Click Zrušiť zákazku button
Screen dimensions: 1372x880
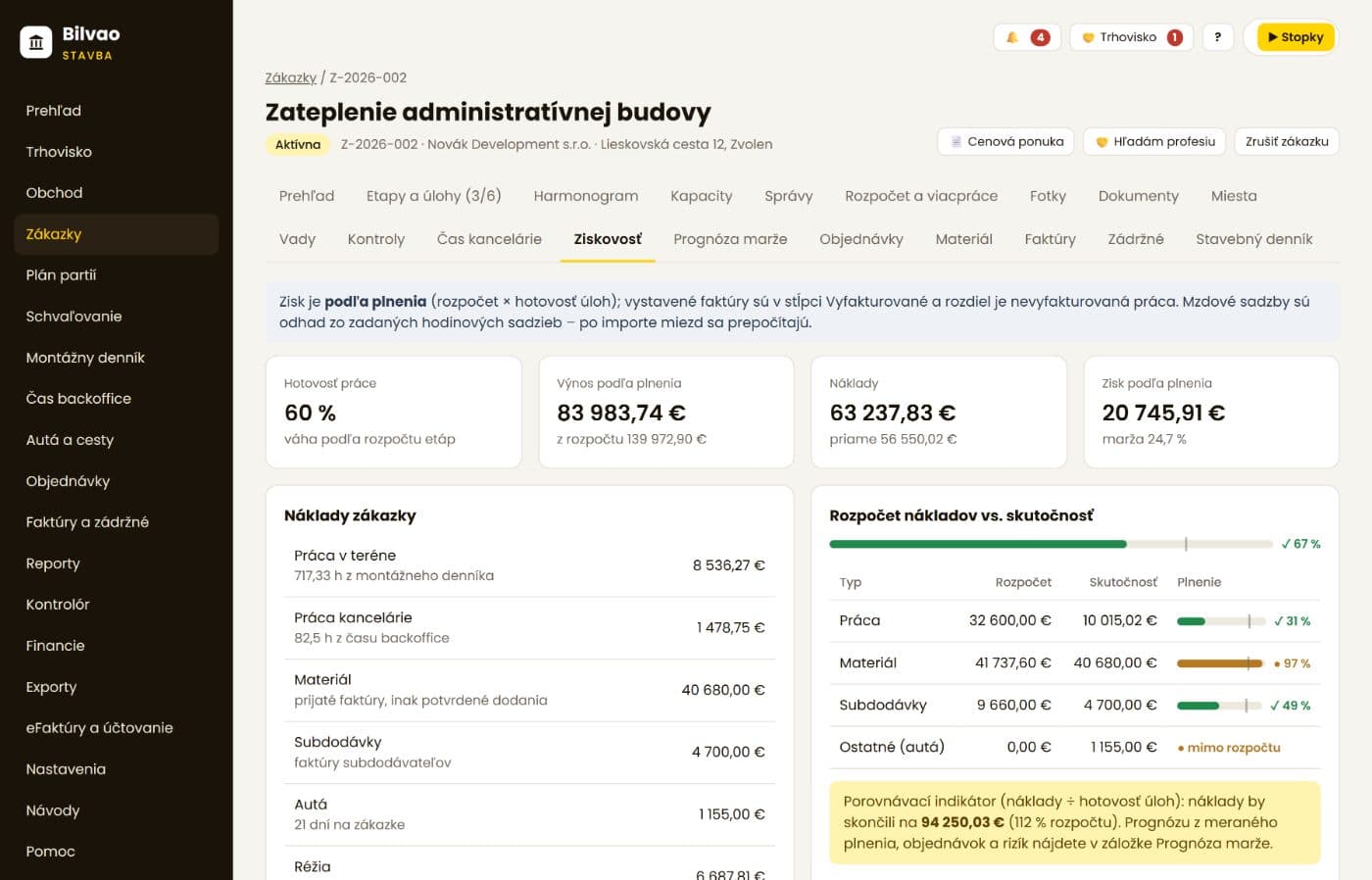(1287, 141)
